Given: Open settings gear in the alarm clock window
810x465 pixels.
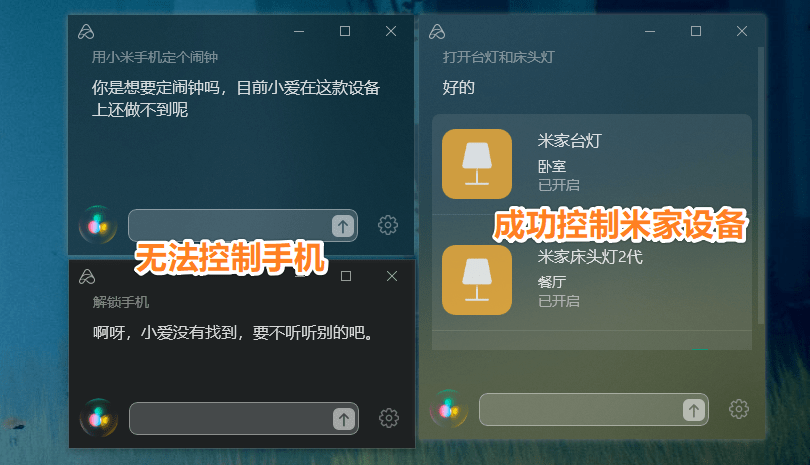Looking at the screenshot, I should [388, 225].
